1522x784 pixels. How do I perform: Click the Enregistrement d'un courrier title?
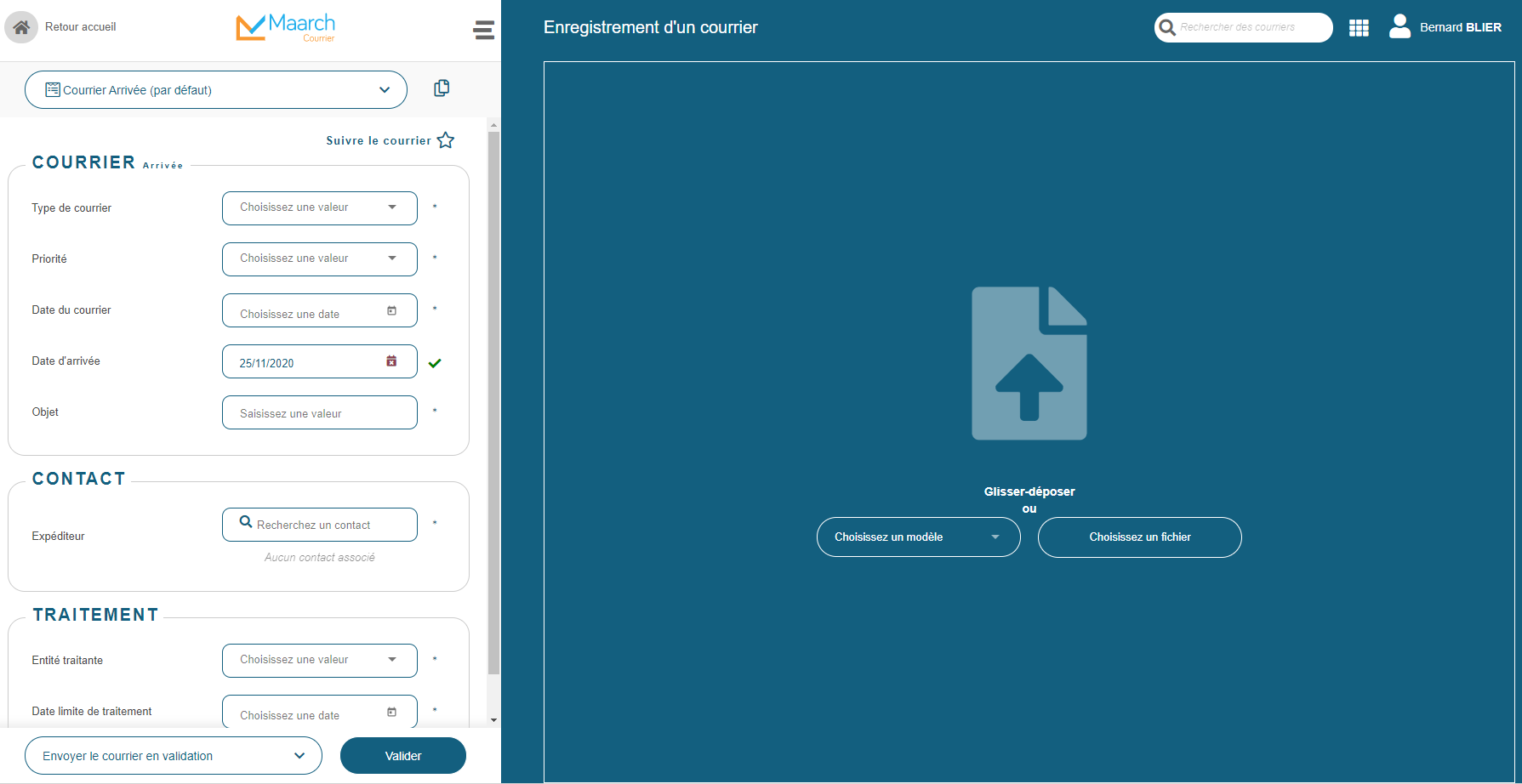651,27
